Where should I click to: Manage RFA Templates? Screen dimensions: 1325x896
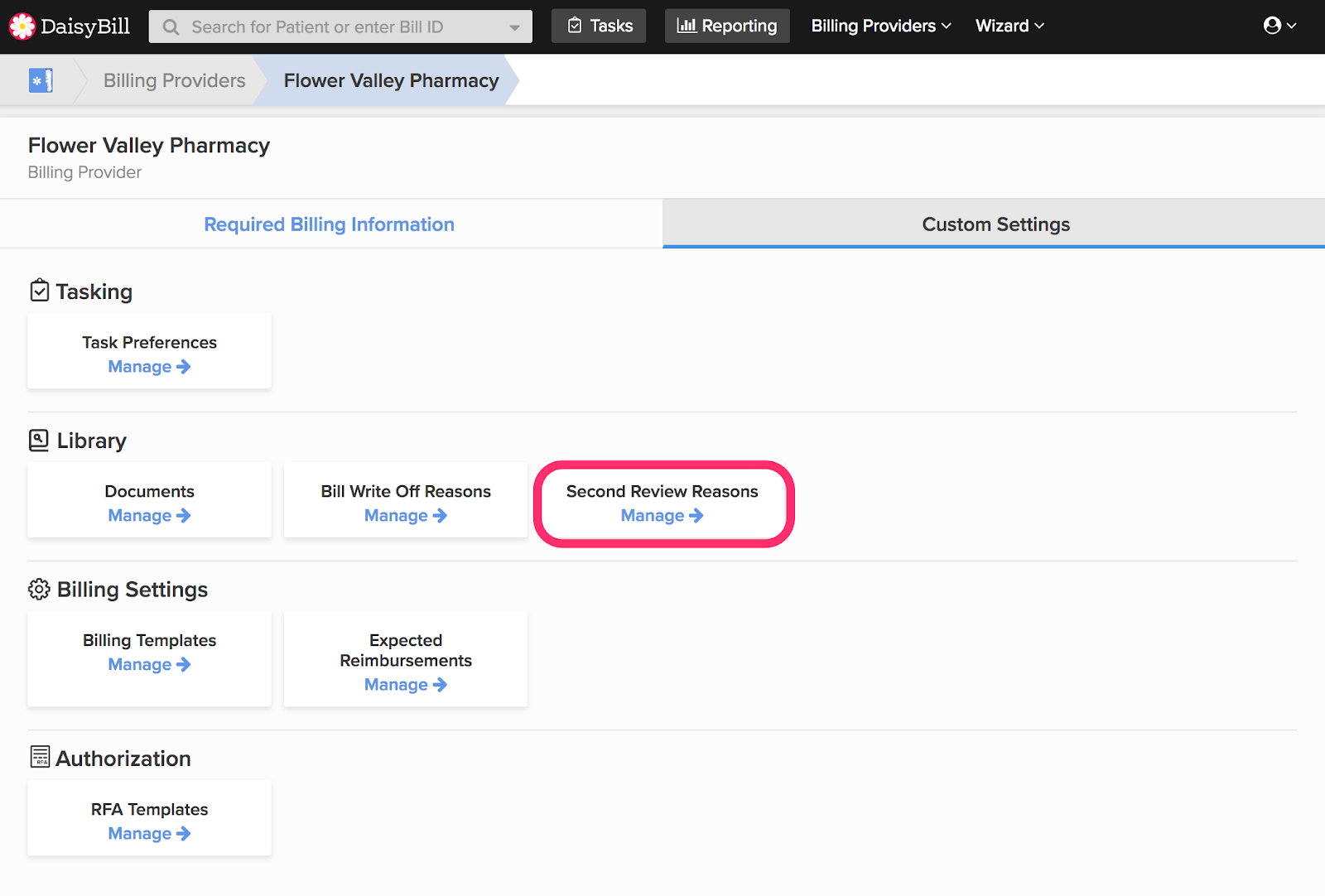(149, 834)
